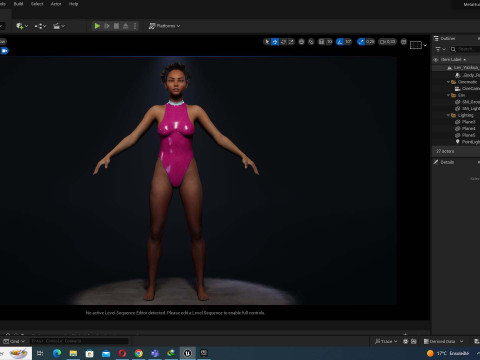This screenshot has width=480, height=360.
Task: Activate the Select objects cursor tool
Action: click(267, 42)
